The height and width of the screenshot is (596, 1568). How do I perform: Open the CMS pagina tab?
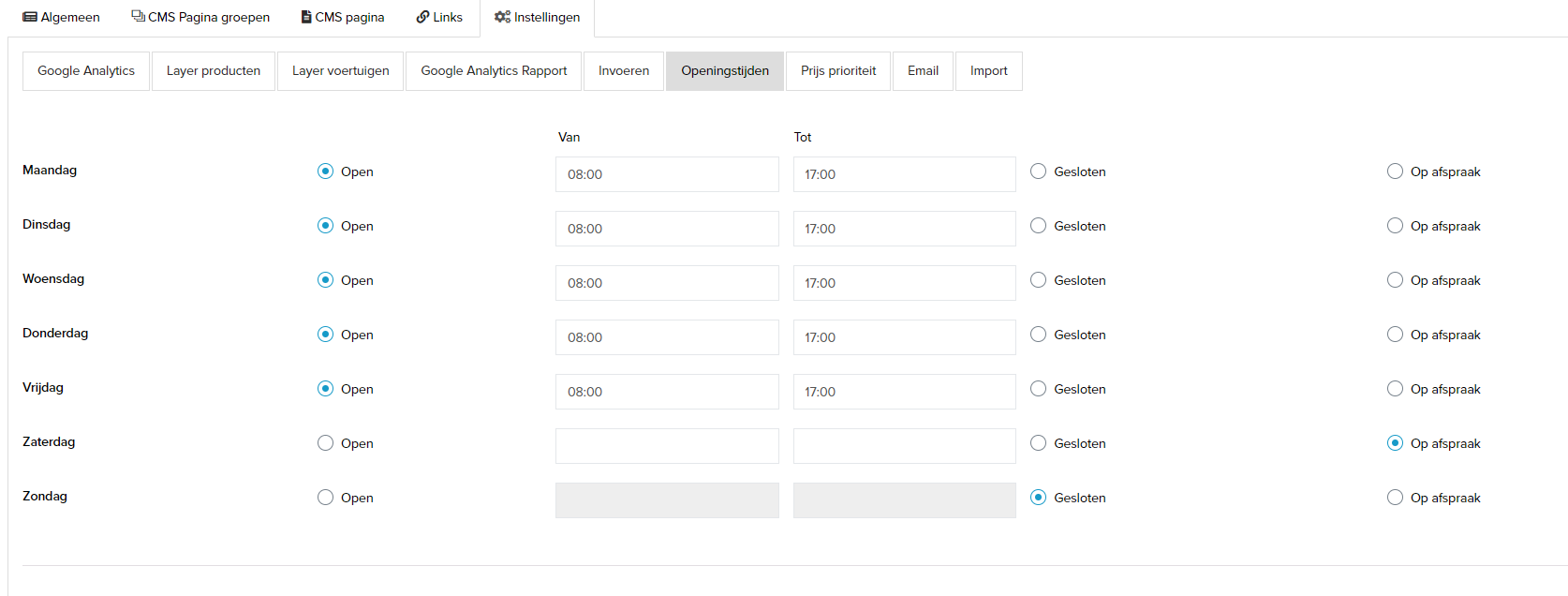(343, 17)
